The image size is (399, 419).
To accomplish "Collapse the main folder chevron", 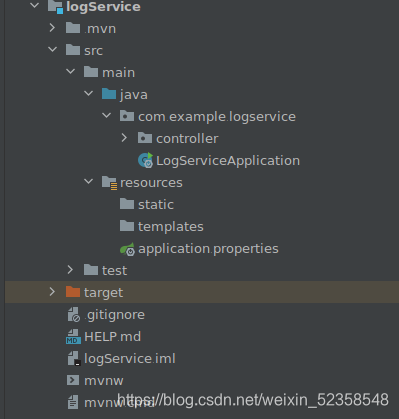I will (70, 72).
